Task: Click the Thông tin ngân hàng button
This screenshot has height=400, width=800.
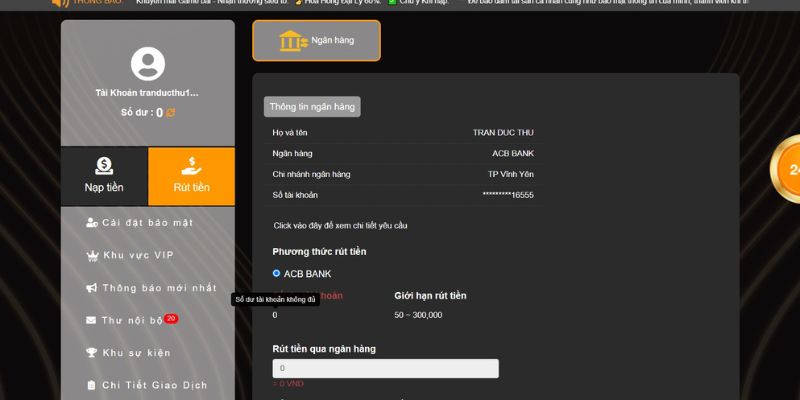Action: (312, 106)
